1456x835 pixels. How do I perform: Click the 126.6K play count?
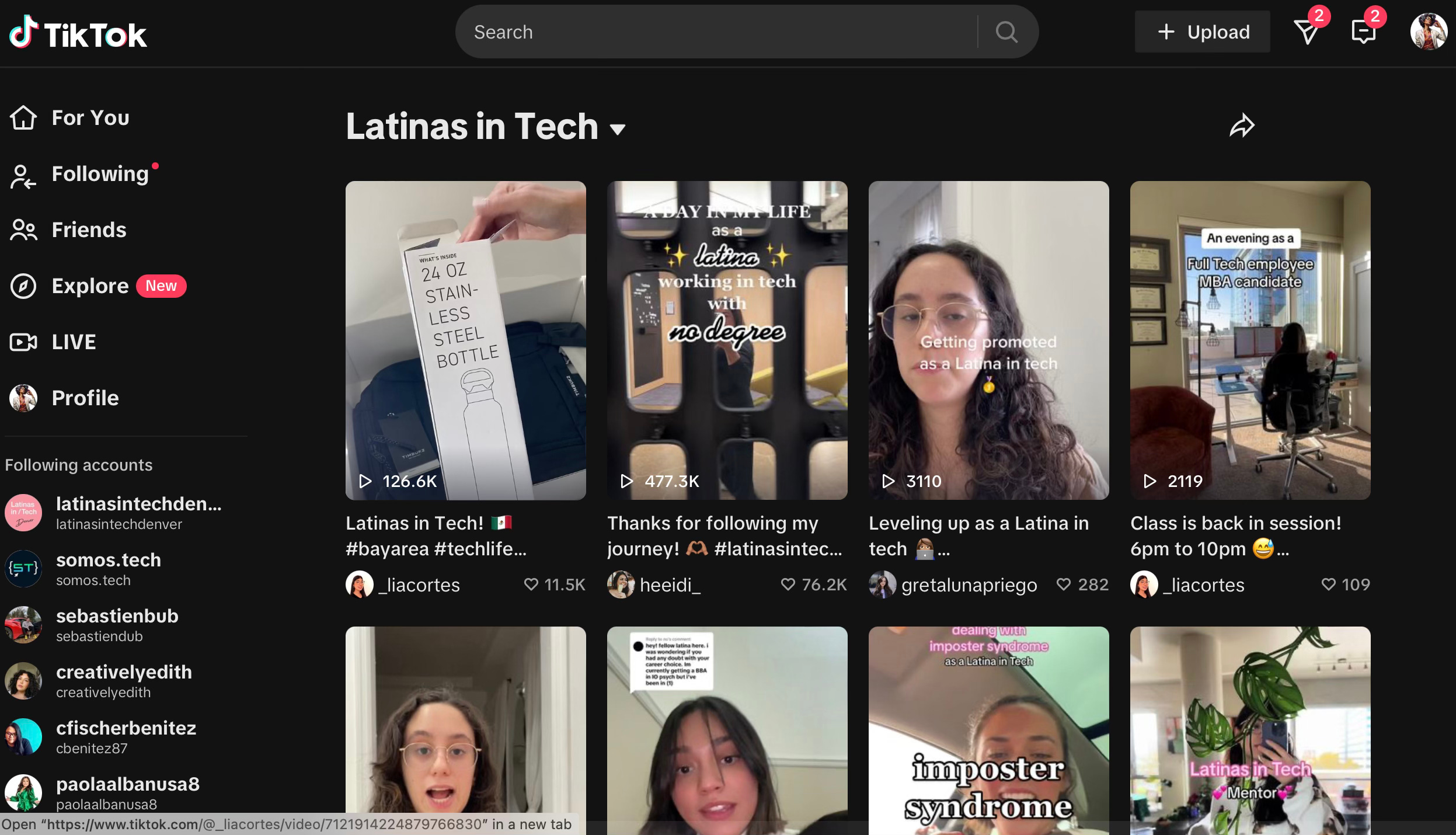pos(409,481)
